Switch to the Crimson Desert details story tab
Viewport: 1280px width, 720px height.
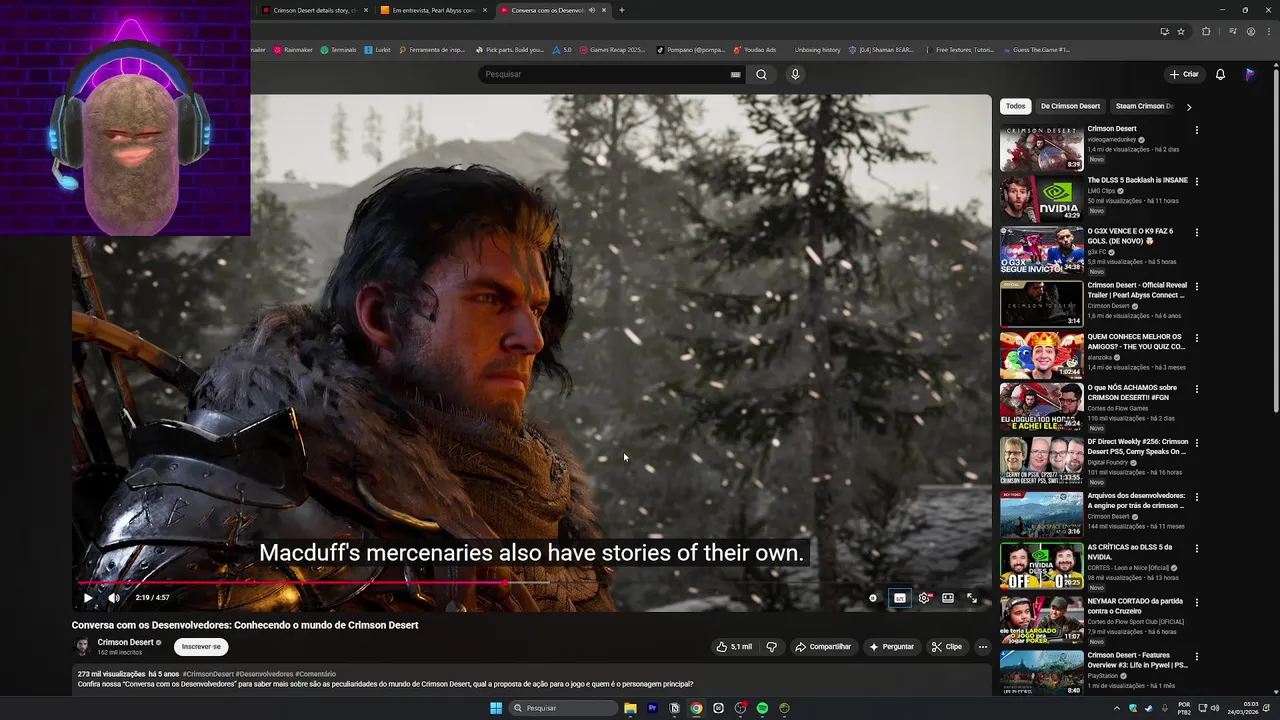click(x=314, y=10)
